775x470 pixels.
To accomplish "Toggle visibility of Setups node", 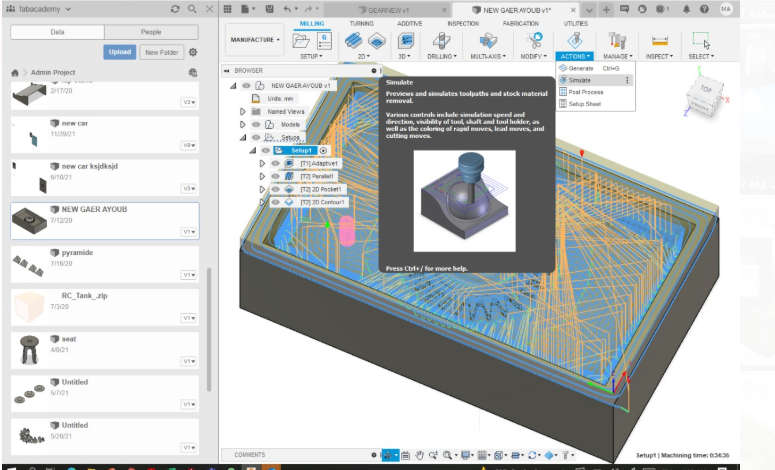I will point(256,137).
